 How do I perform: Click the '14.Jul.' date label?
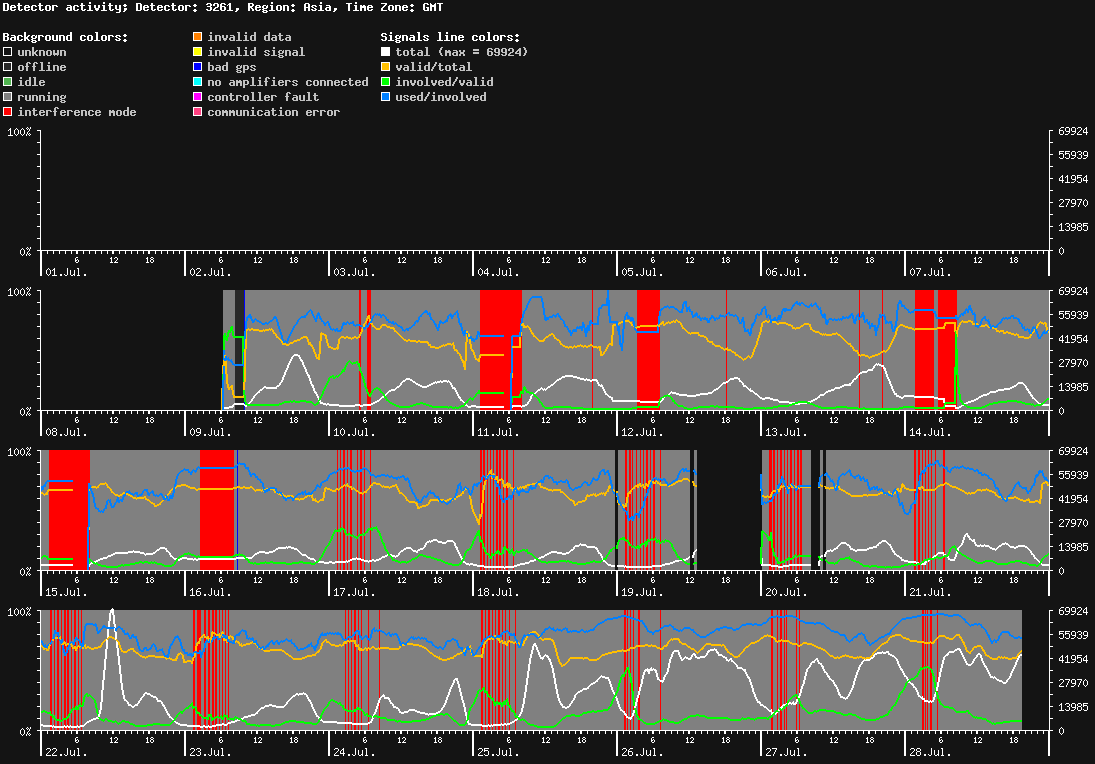[930, 432]
